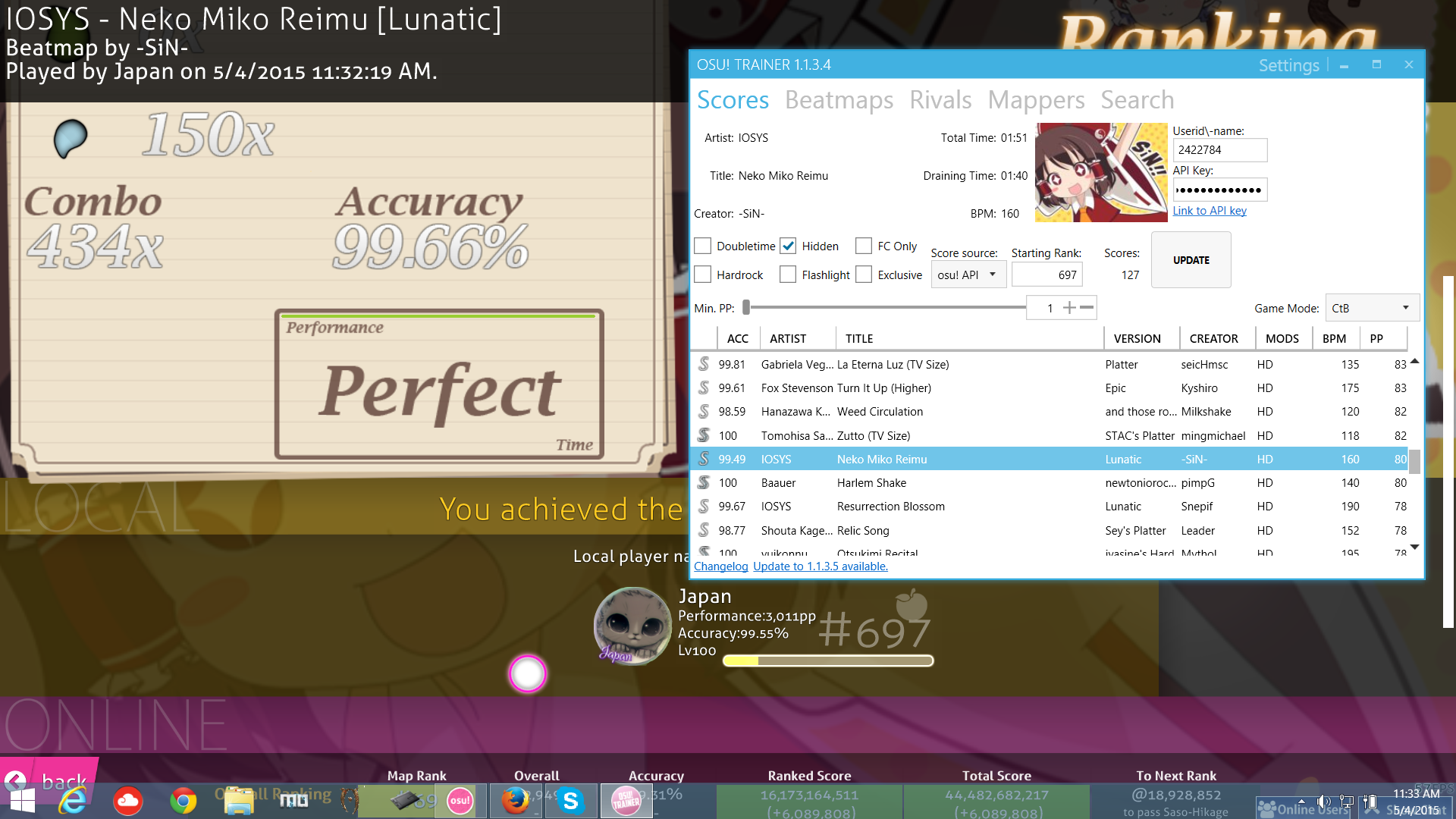The width and height of the screenshot is (1456, 819).
Task: Switch to the Beatmaps tab
Action: click(x=839, y=100)
